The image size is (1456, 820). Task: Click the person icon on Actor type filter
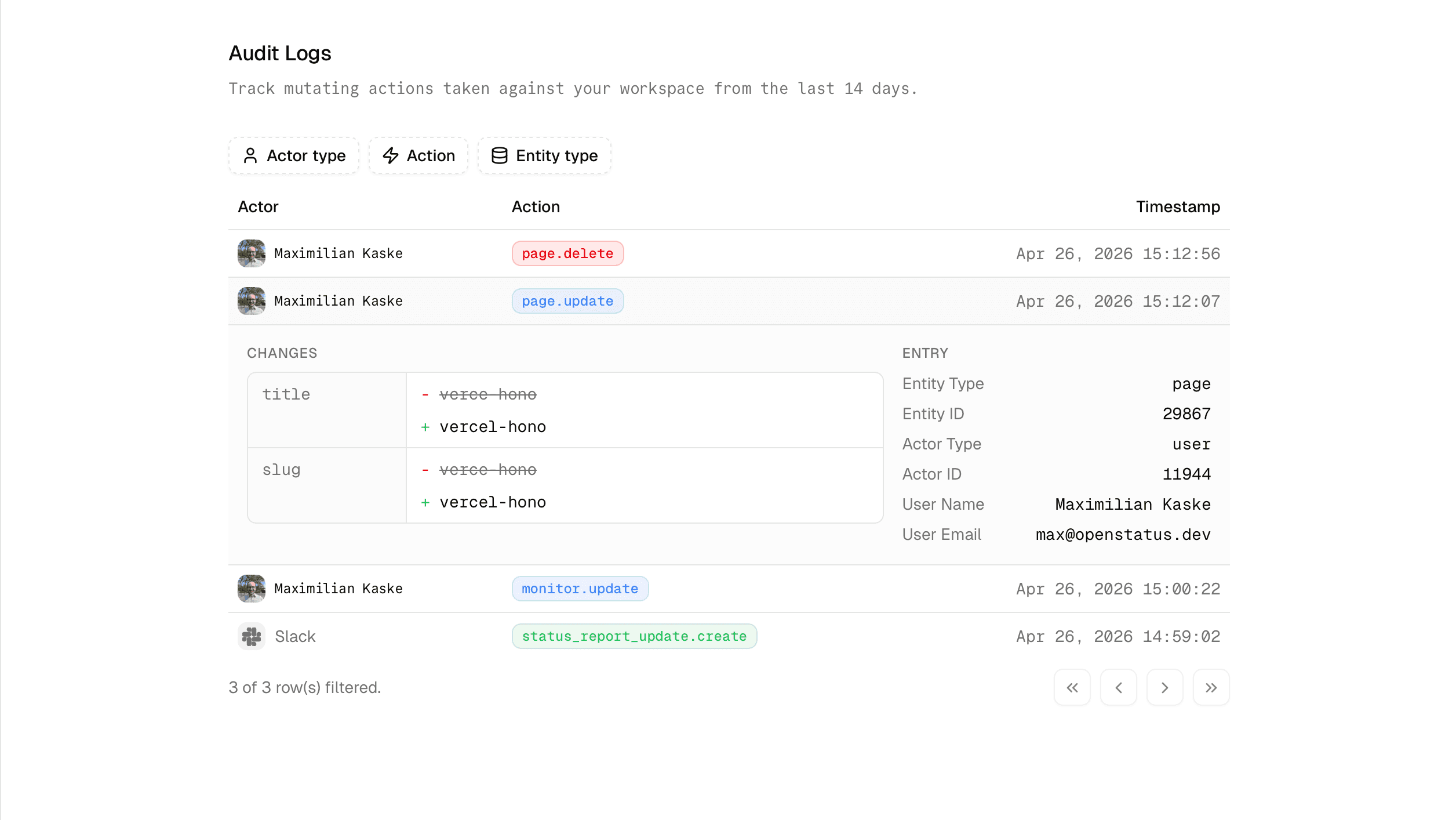251,155
